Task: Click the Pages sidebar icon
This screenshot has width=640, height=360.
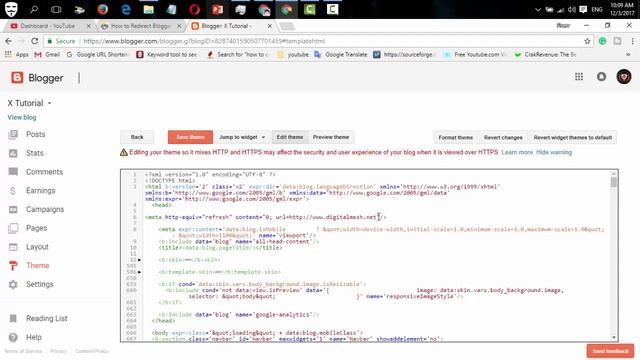Action: click(13, 228)
